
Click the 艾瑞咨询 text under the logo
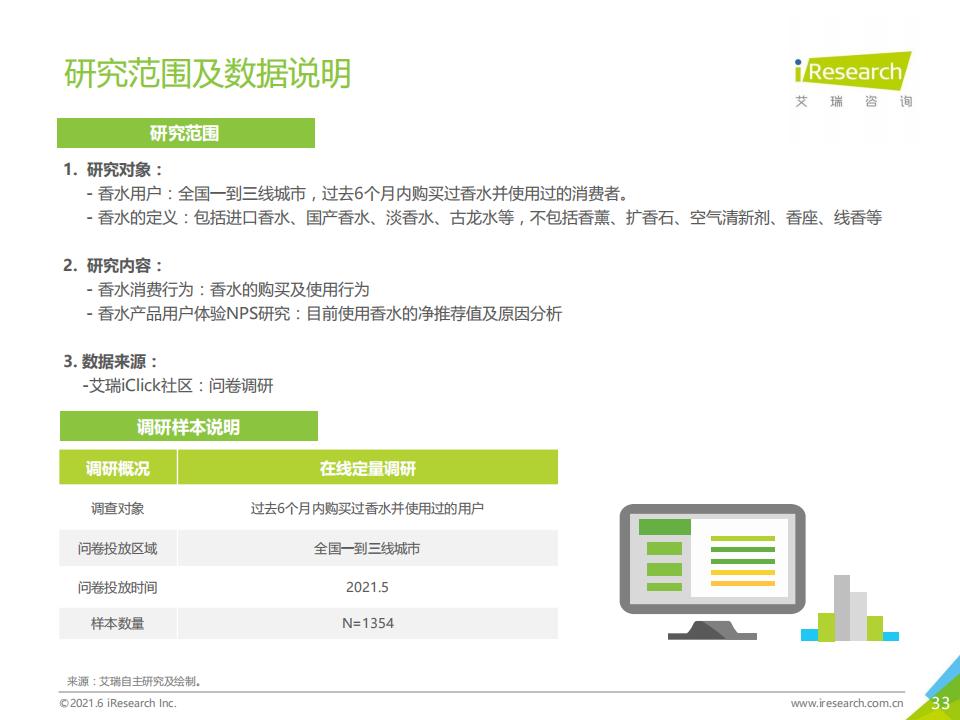[x=853, y=101]
